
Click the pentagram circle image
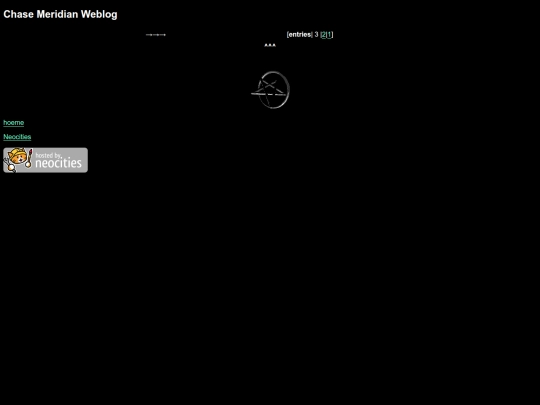pyautogui.click(x=270, y=90)
